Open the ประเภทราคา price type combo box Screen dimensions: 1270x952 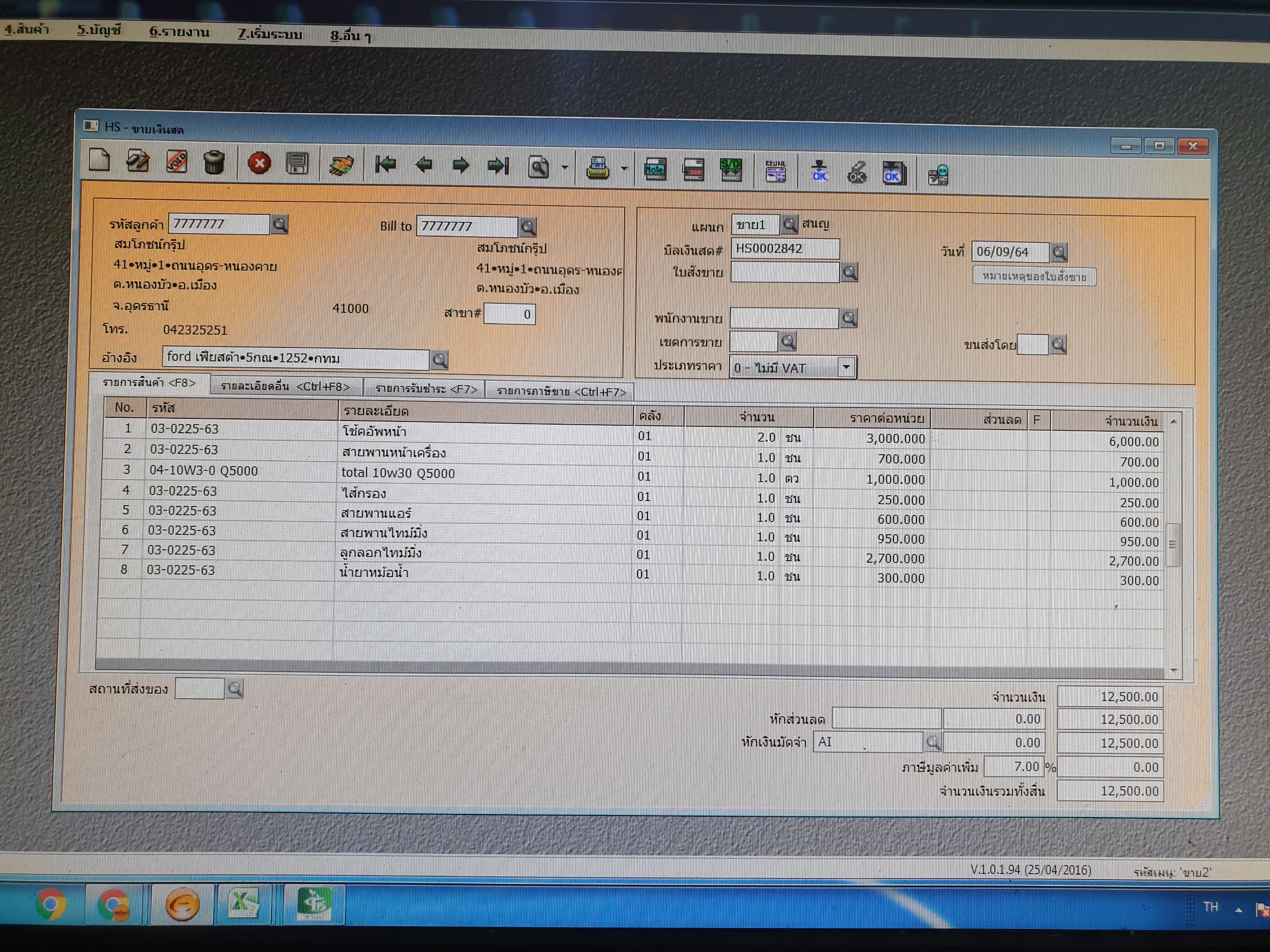click(x=792, y=367)
